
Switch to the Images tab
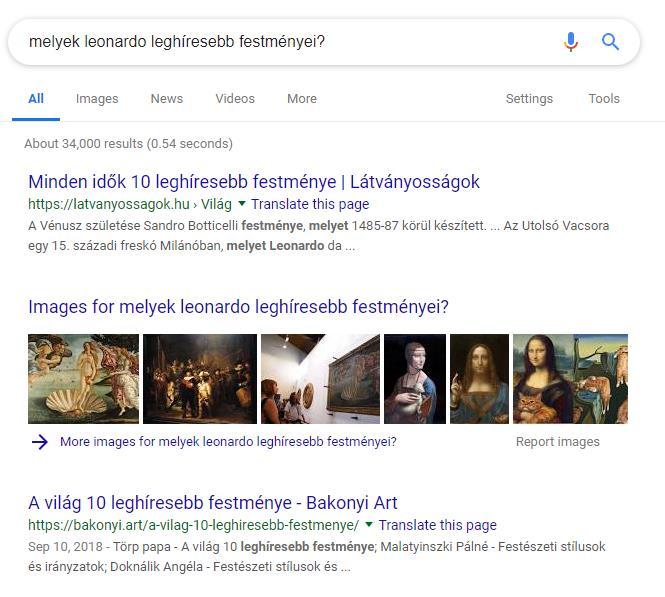pyautogui.click(x=97, y=98)
